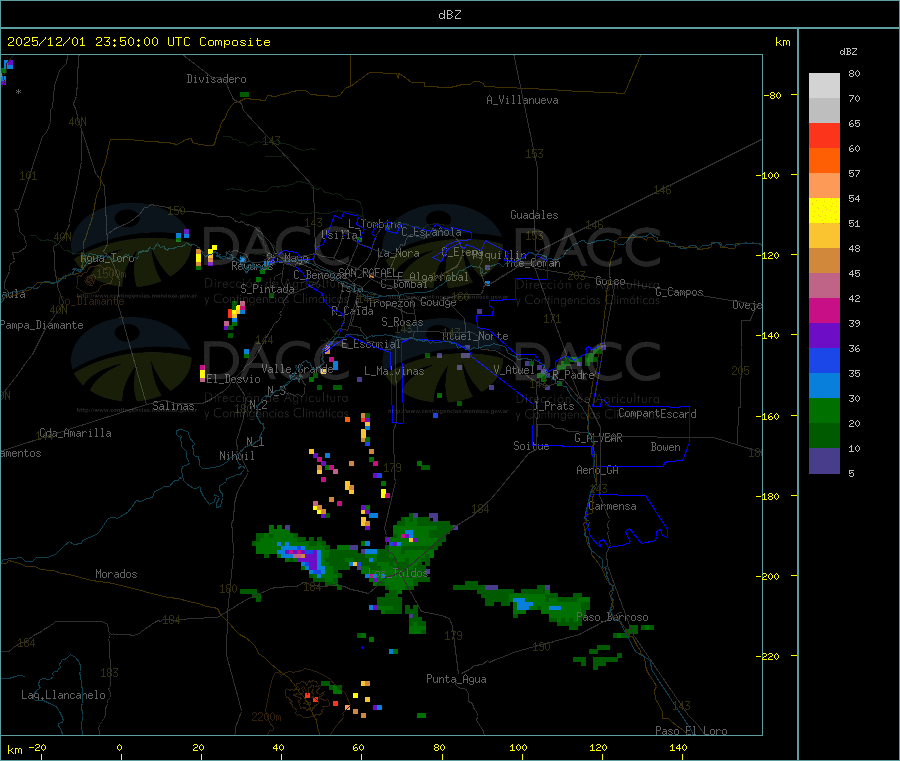Screen dimensions: 900x761
Task: Click the 65 dBZ red color swatch
Action: pos(824,135)
